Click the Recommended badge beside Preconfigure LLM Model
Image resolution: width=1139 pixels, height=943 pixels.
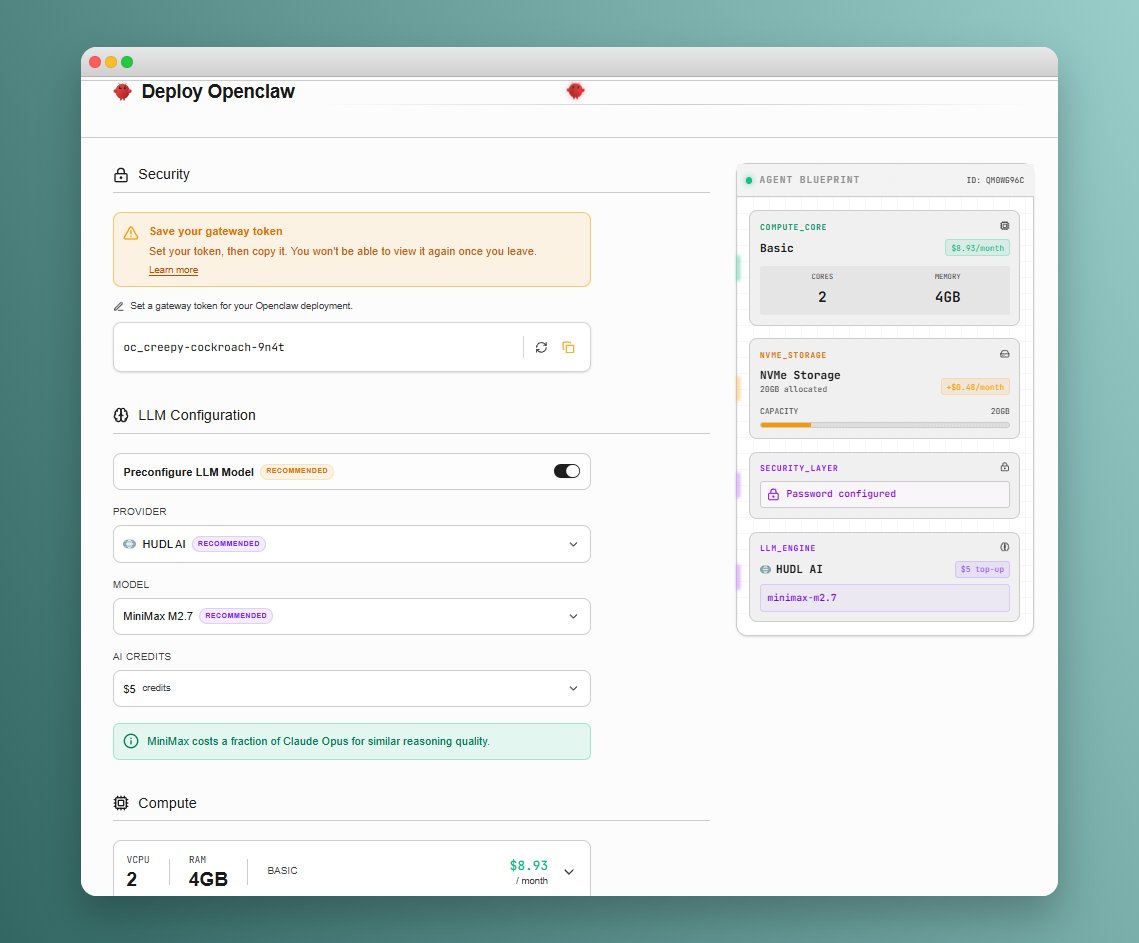coord(297,472)
